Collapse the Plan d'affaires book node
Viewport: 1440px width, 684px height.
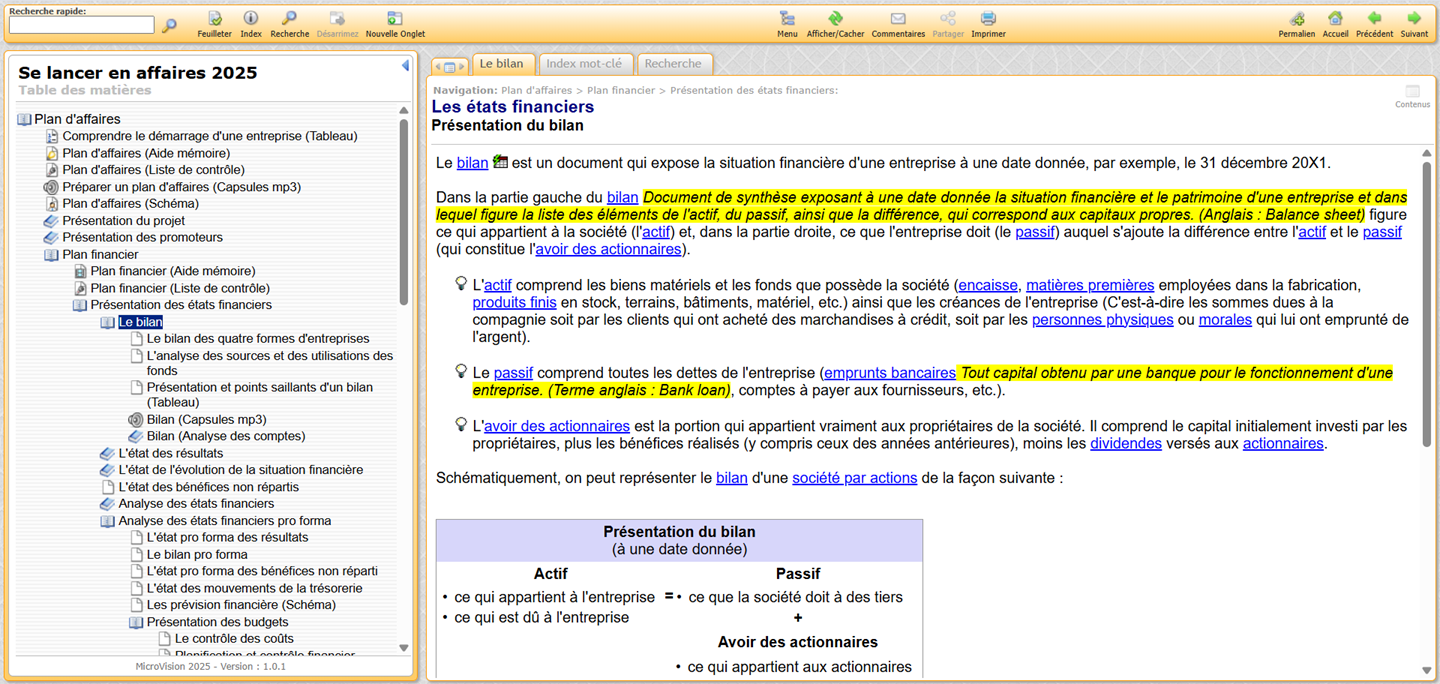(x=25, y=119)
